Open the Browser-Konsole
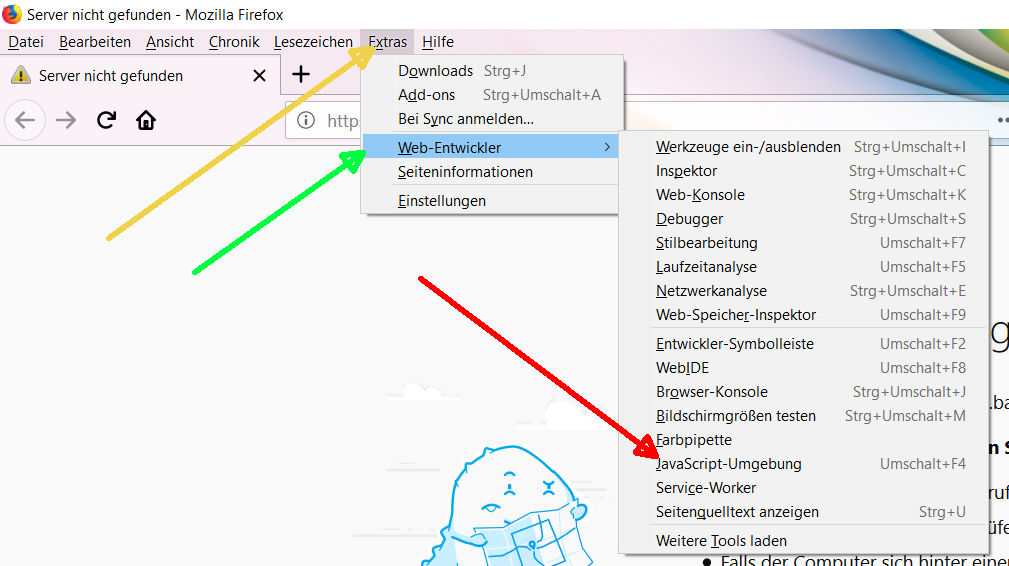This screenshot has width=1009, height=566. pyautogui.click(x=804, y=392)
